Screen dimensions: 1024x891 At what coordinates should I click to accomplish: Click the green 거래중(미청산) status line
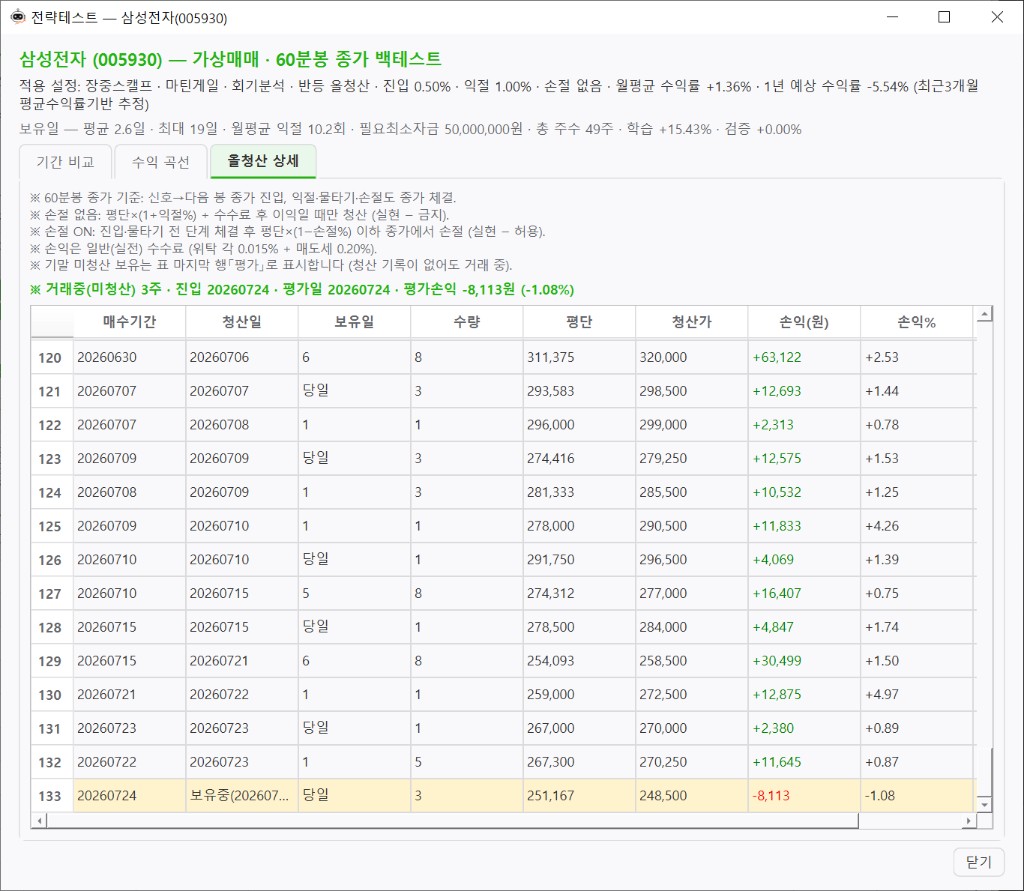click(302, 289)
